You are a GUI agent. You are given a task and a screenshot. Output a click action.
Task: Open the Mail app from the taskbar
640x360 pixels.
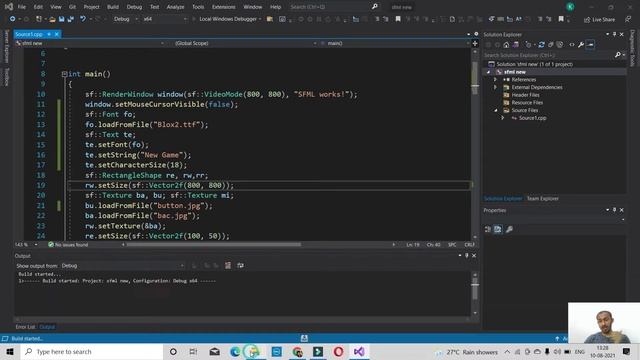pyautogui.click(x=215, y=351)
